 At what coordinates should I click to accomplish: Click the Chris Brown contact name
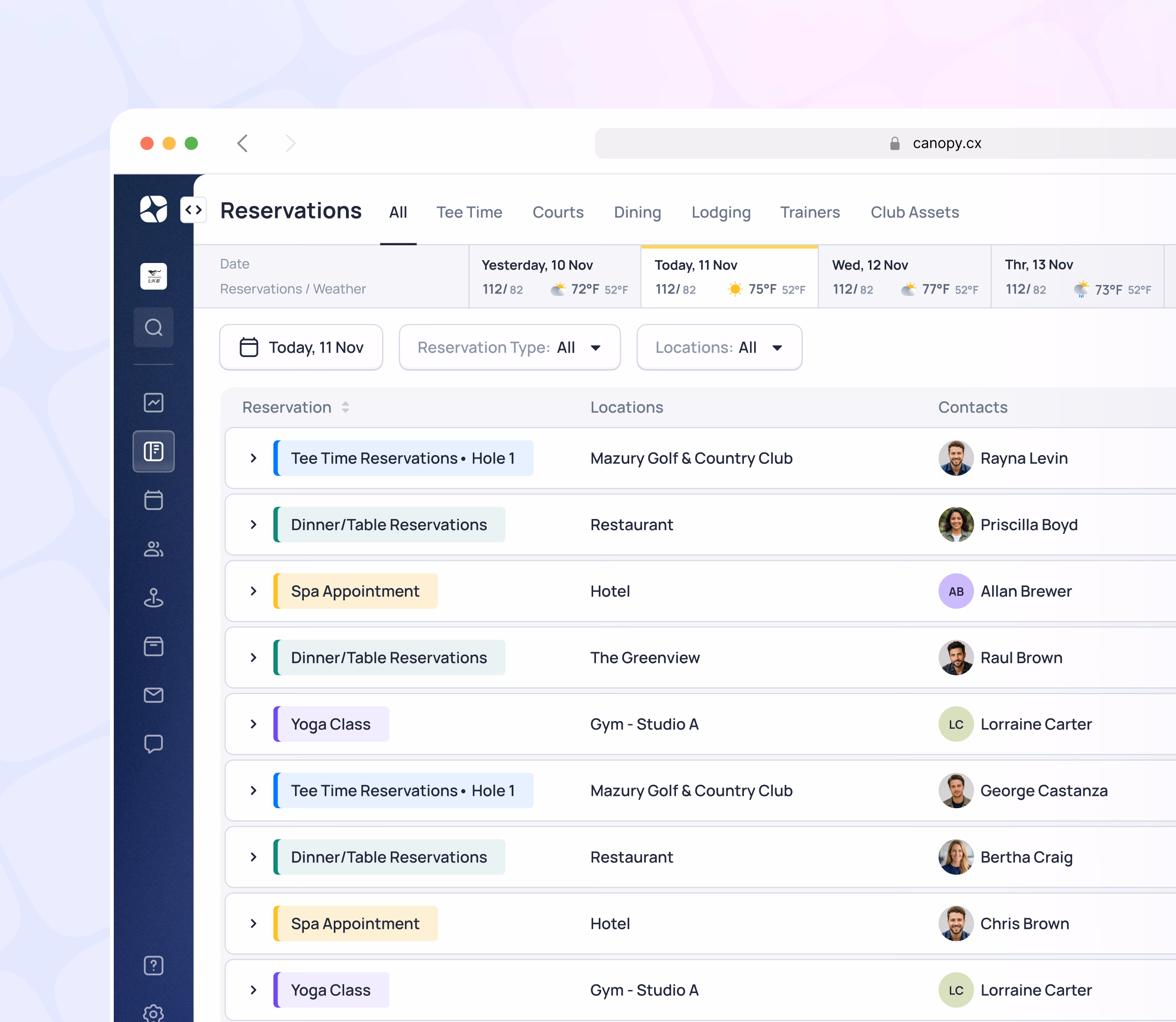[x=1025, y=923]
